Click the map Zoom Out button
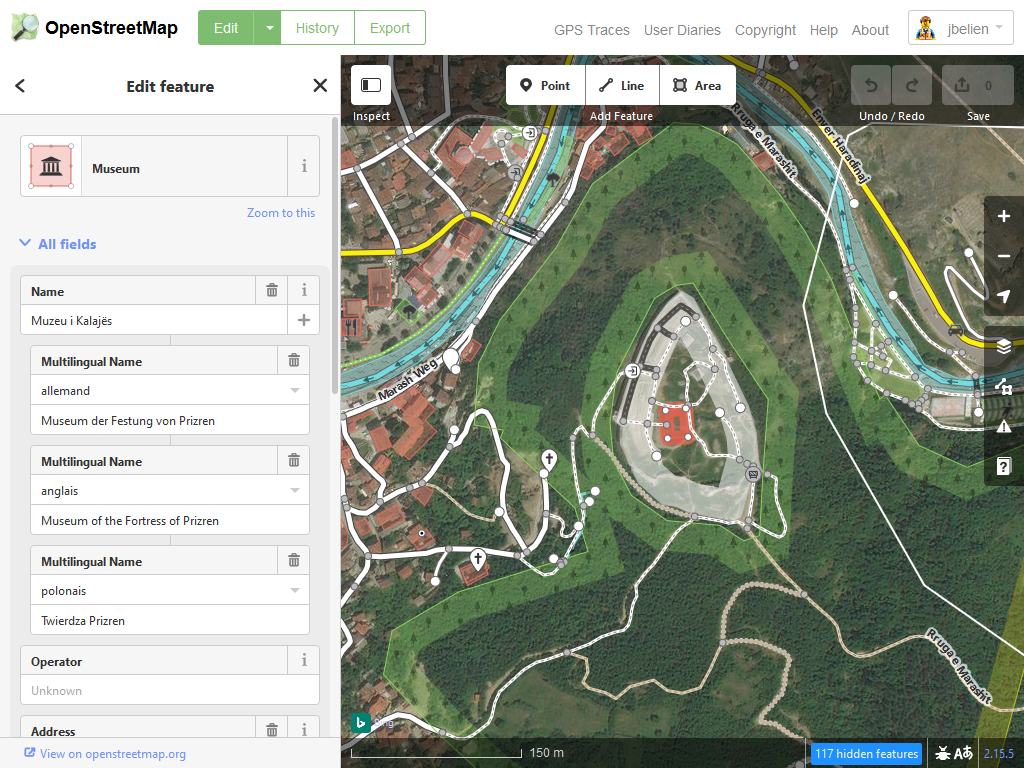The image size is (1024, 768). click(x=1004, y=257)
